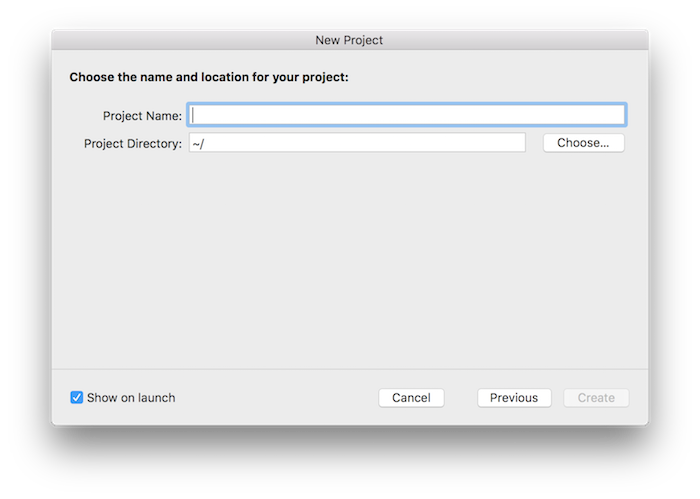Toggle the Show on launch checkbox
This screenshot has width=700, height=499.
click(x=77, y=398)
